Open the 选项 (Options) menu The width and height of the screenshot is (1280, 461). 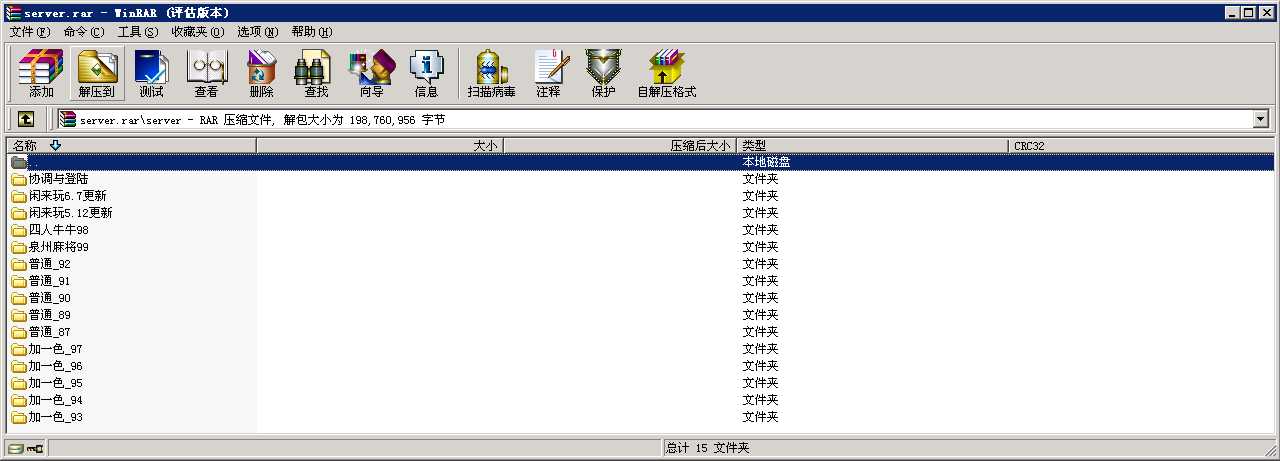pos(258,32)
